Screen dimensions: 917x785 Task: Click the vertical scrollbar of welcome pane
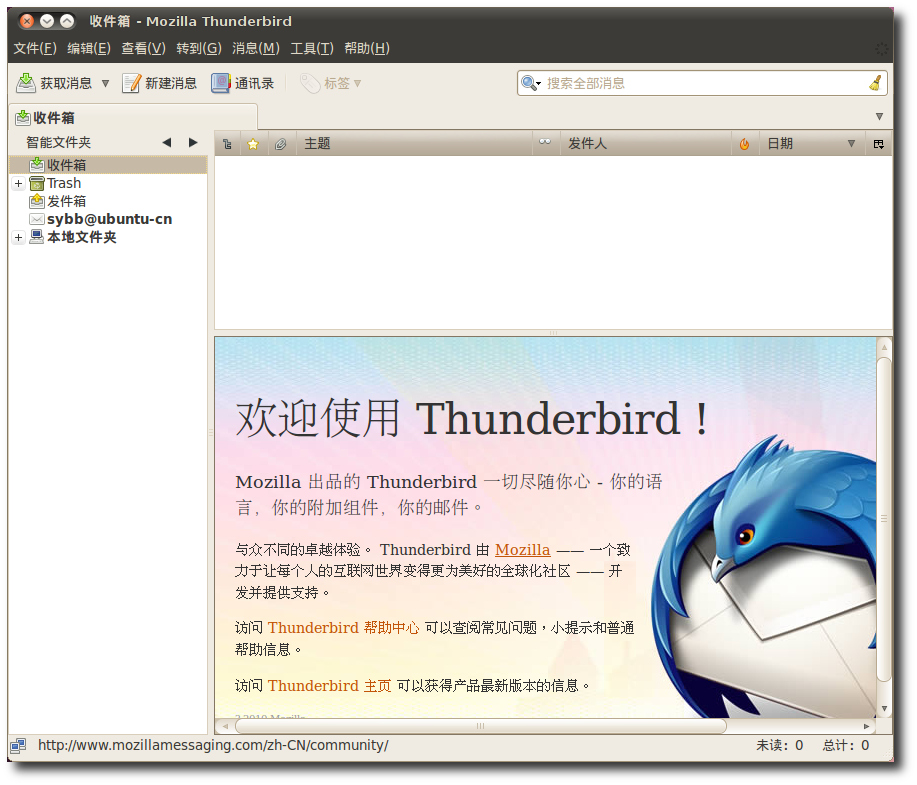(884, 519)
